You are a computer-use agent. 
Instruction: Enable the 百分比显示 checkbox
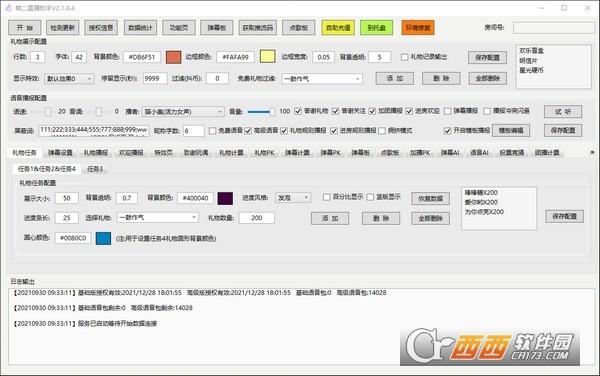pyautogui.click(x=326, y=197)
